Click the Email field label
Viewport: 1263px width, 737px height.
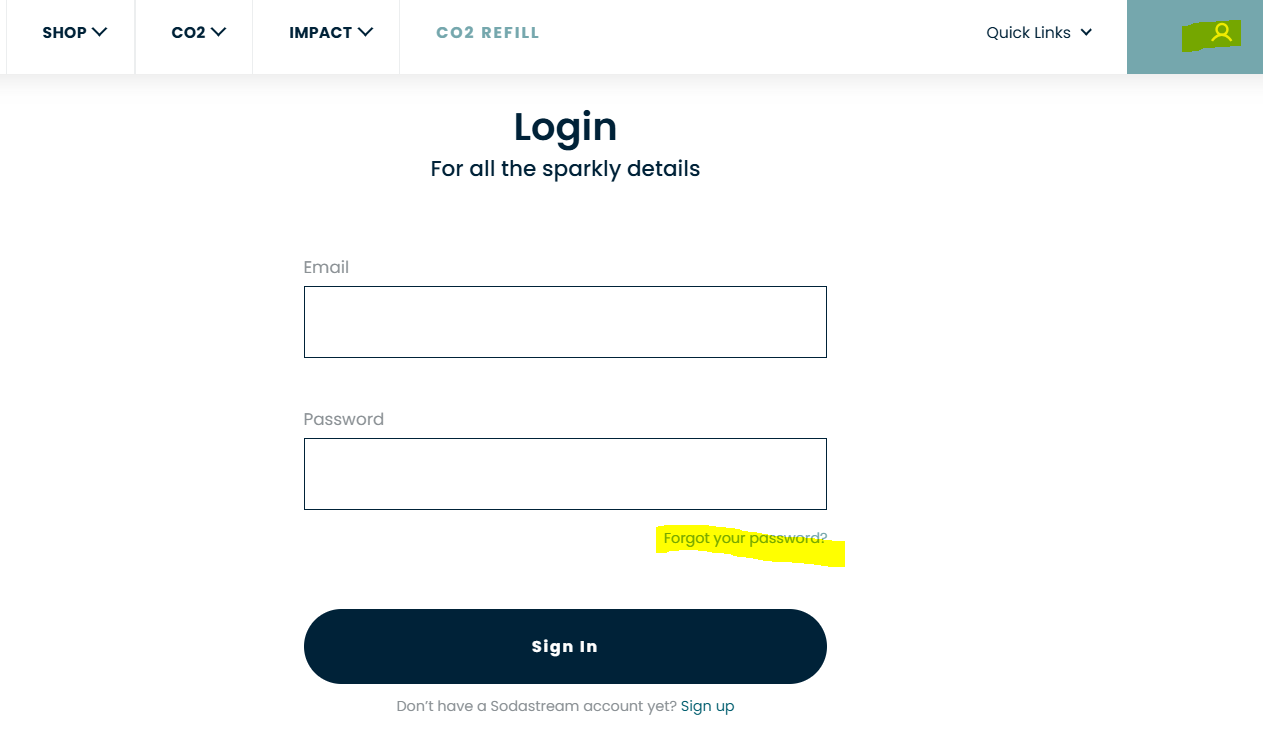click(x=326, y=267)
